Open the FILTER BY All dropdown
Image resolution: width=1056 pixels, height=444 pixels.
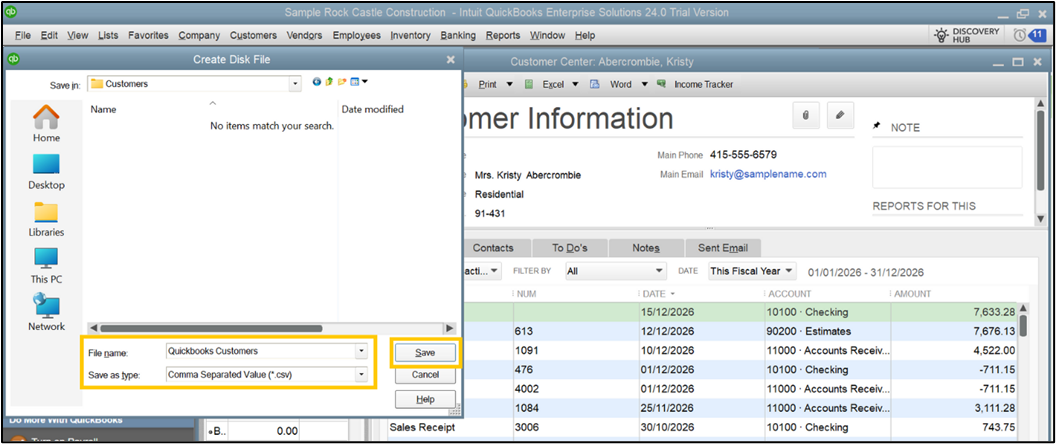click(x=615, y=271)
